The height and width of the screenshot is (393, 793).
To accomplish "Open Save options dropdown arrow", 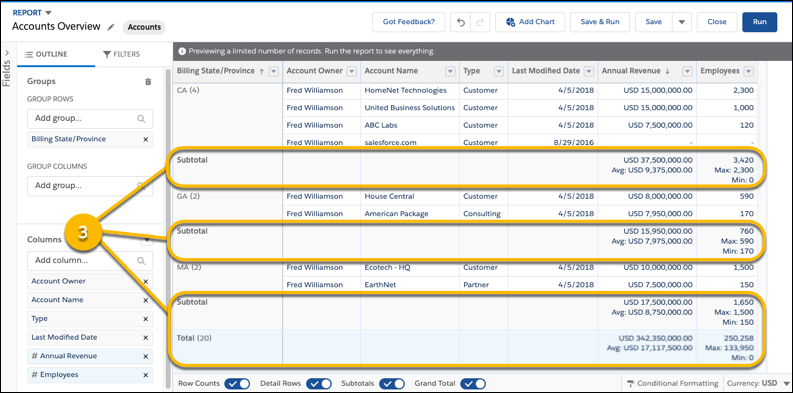I will (681, 22).
